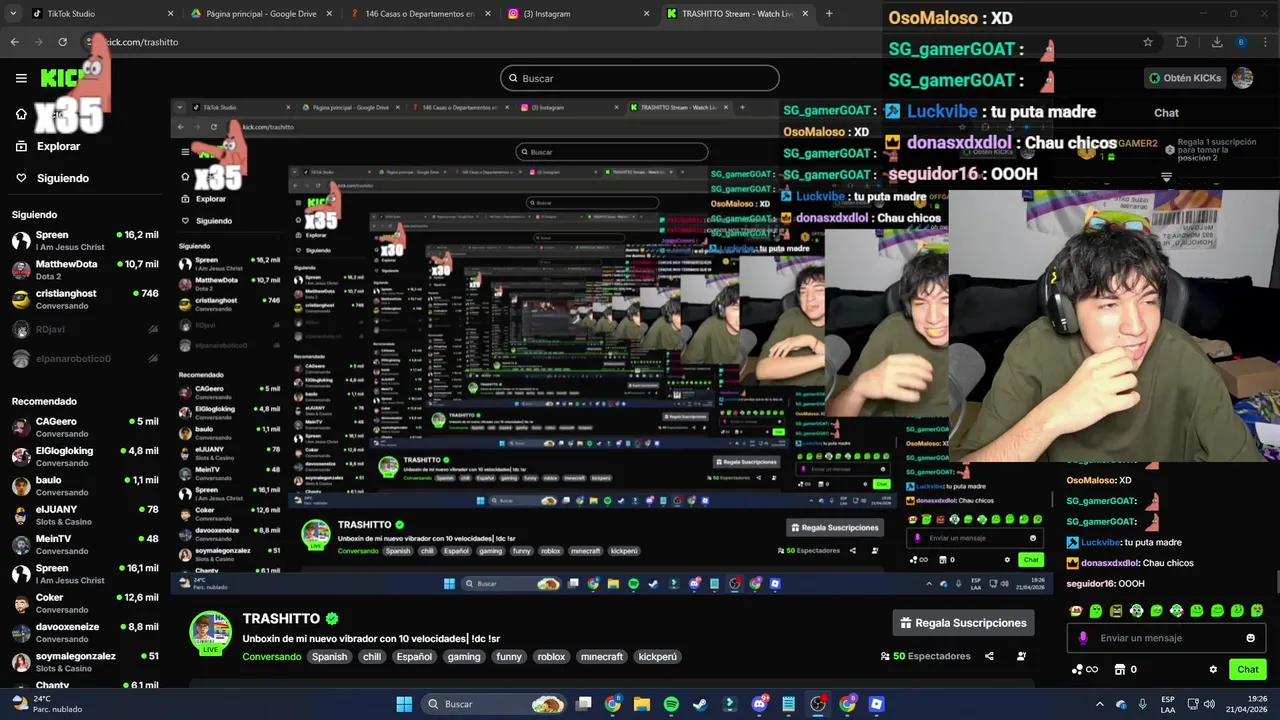The image size is (1280, 720).
Task: Click the Enviar un mensaje chat input
Action: point(1166,638)
